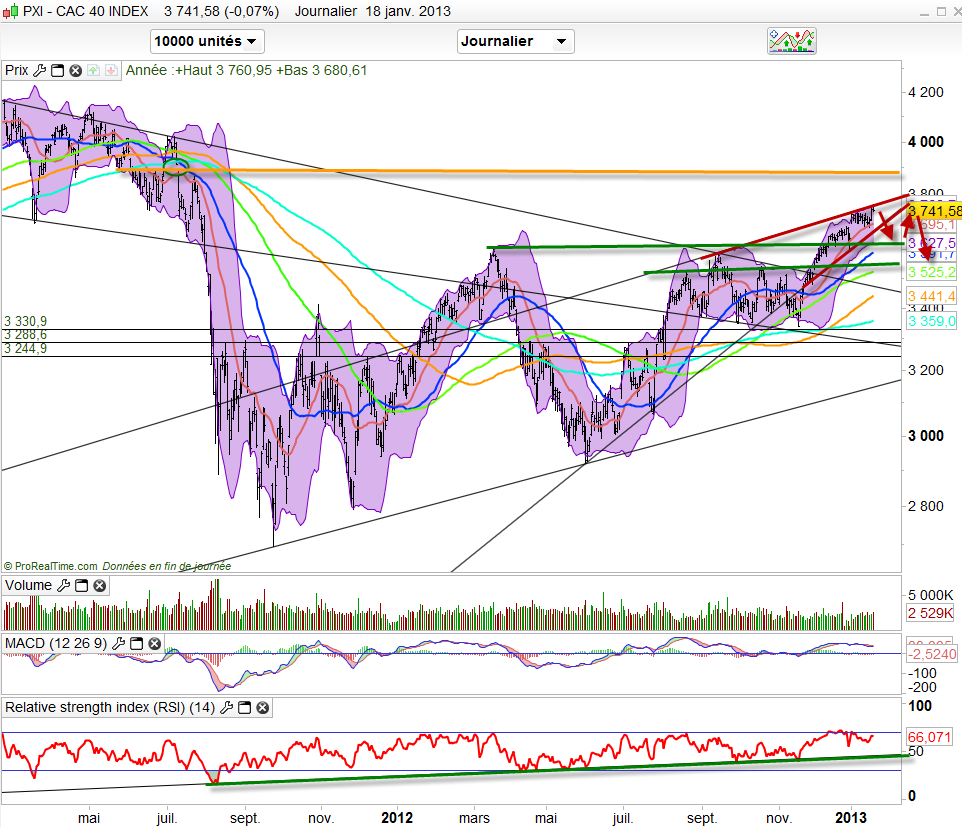
Task: Maximize the Prix price panel
Action: (57, 71)
